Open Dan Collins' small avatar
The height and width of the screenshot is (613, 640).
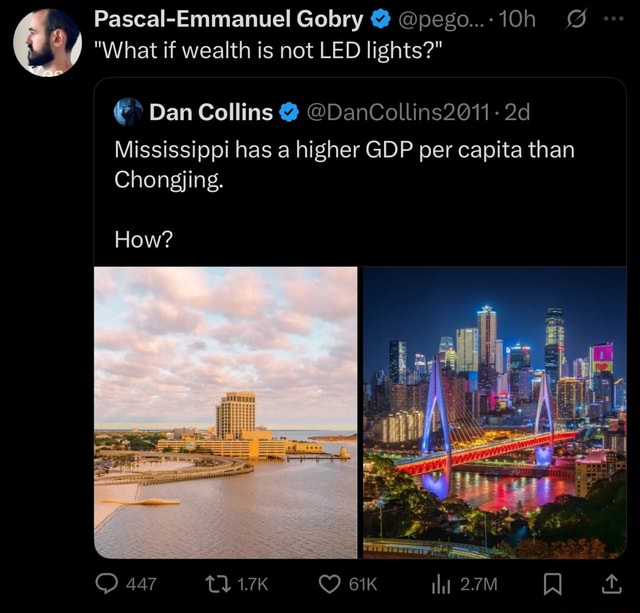pos(128,112)
